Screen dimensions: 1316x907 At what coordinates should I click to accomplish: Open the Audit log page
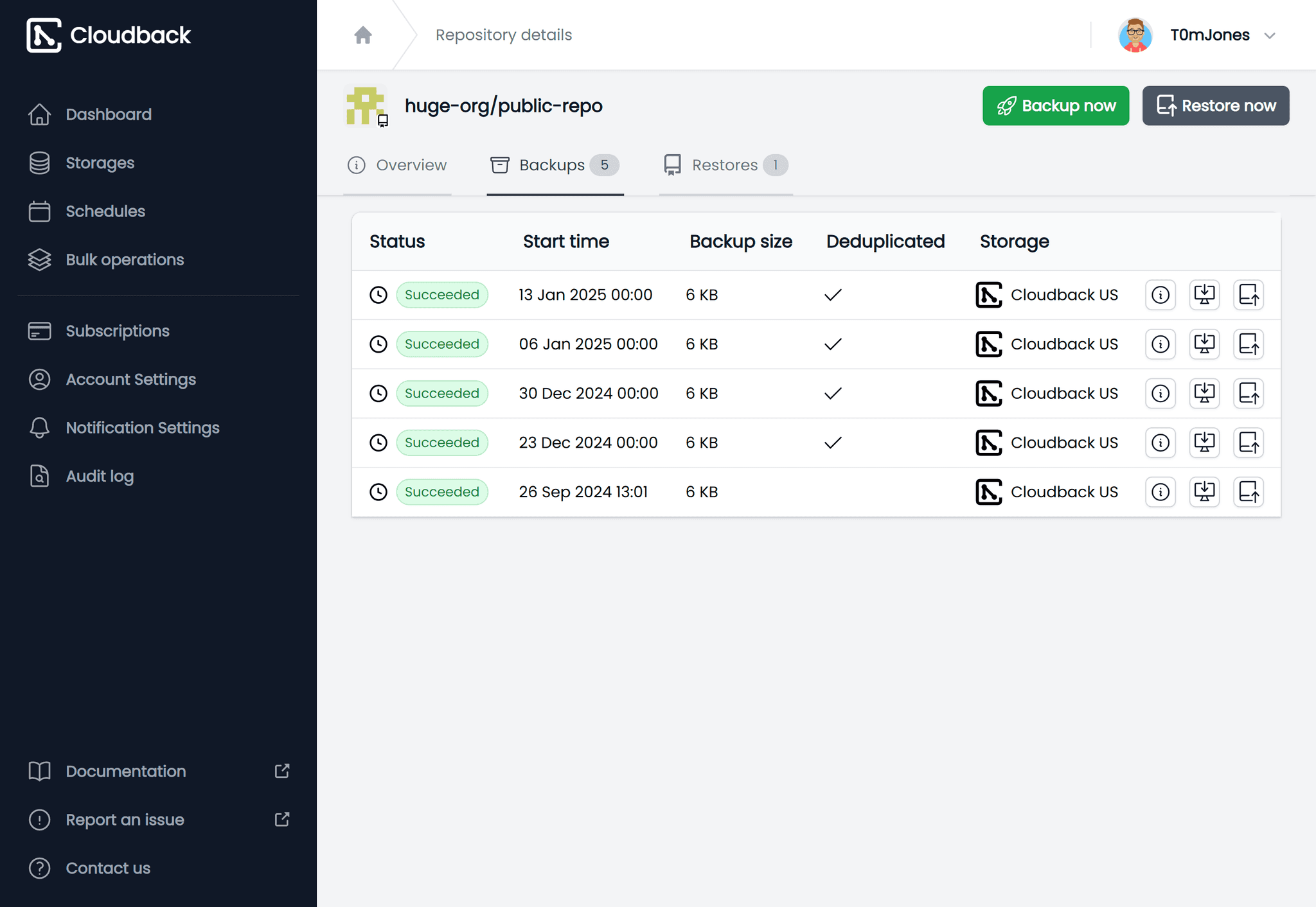coord(100,476)
